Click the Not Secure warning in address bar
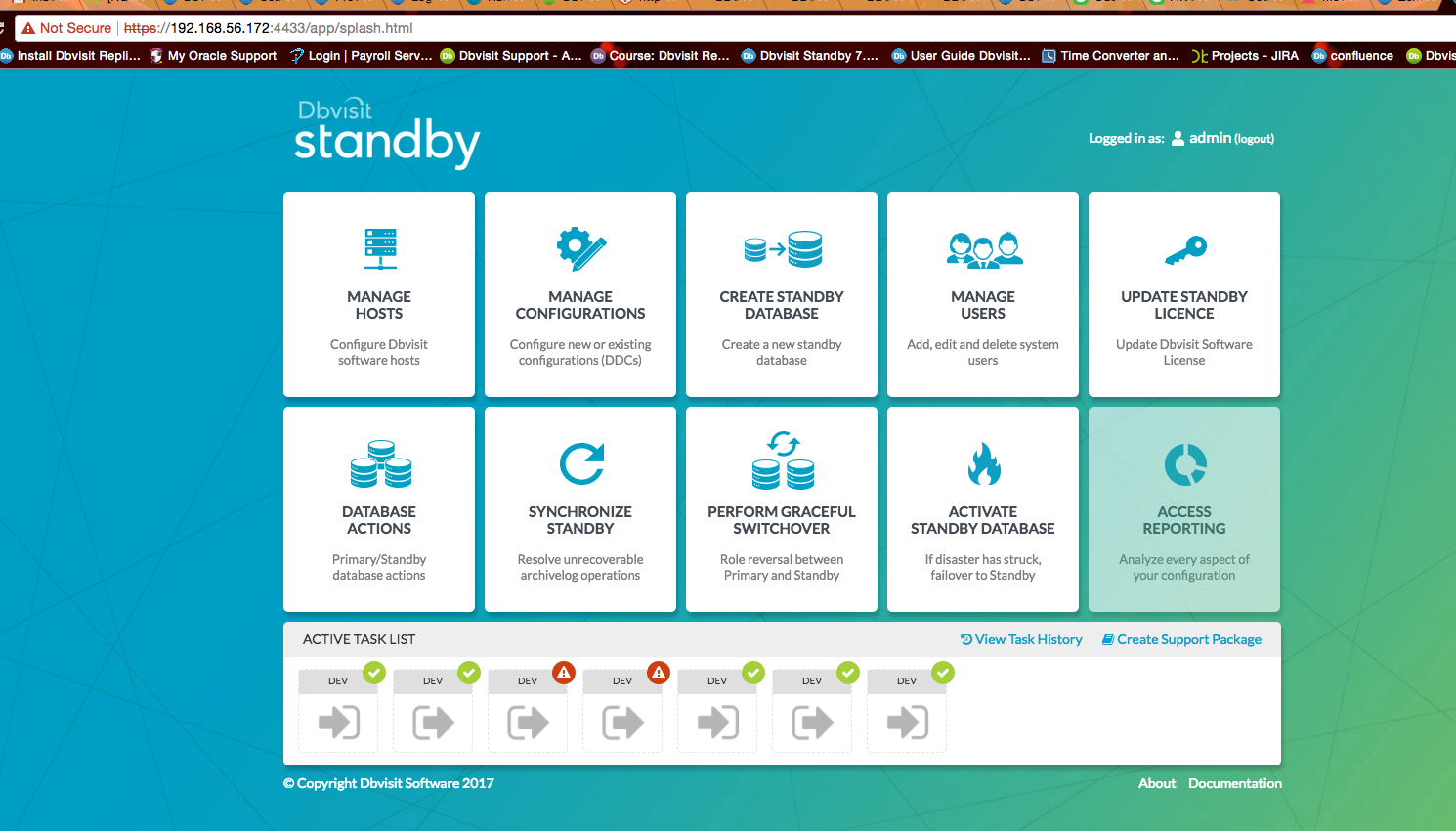 click(66, 28)
